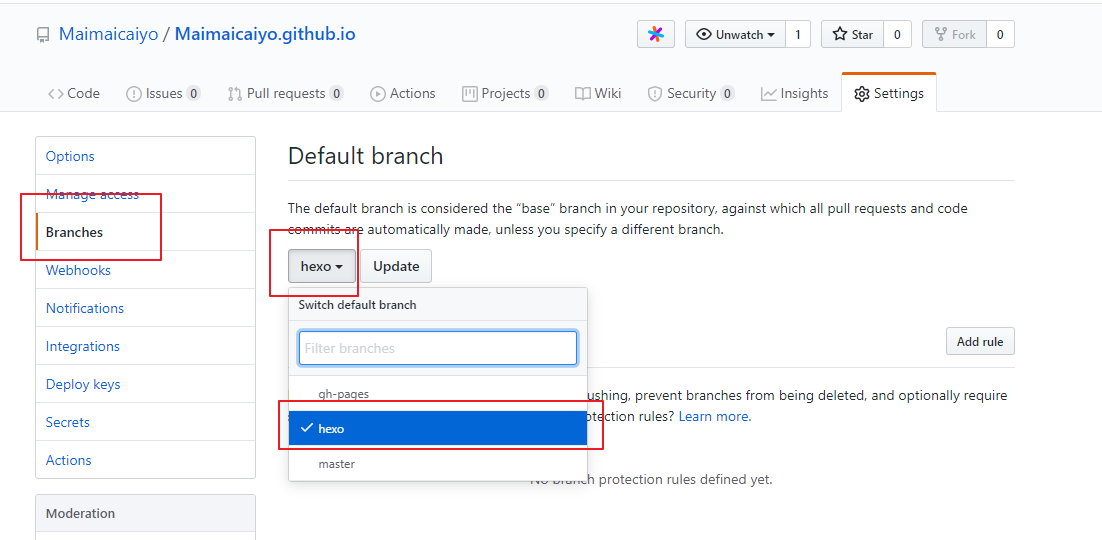Open the Code tab with brackets icon
This screenshot has height=540, width=1102.
tap(74, 94)
